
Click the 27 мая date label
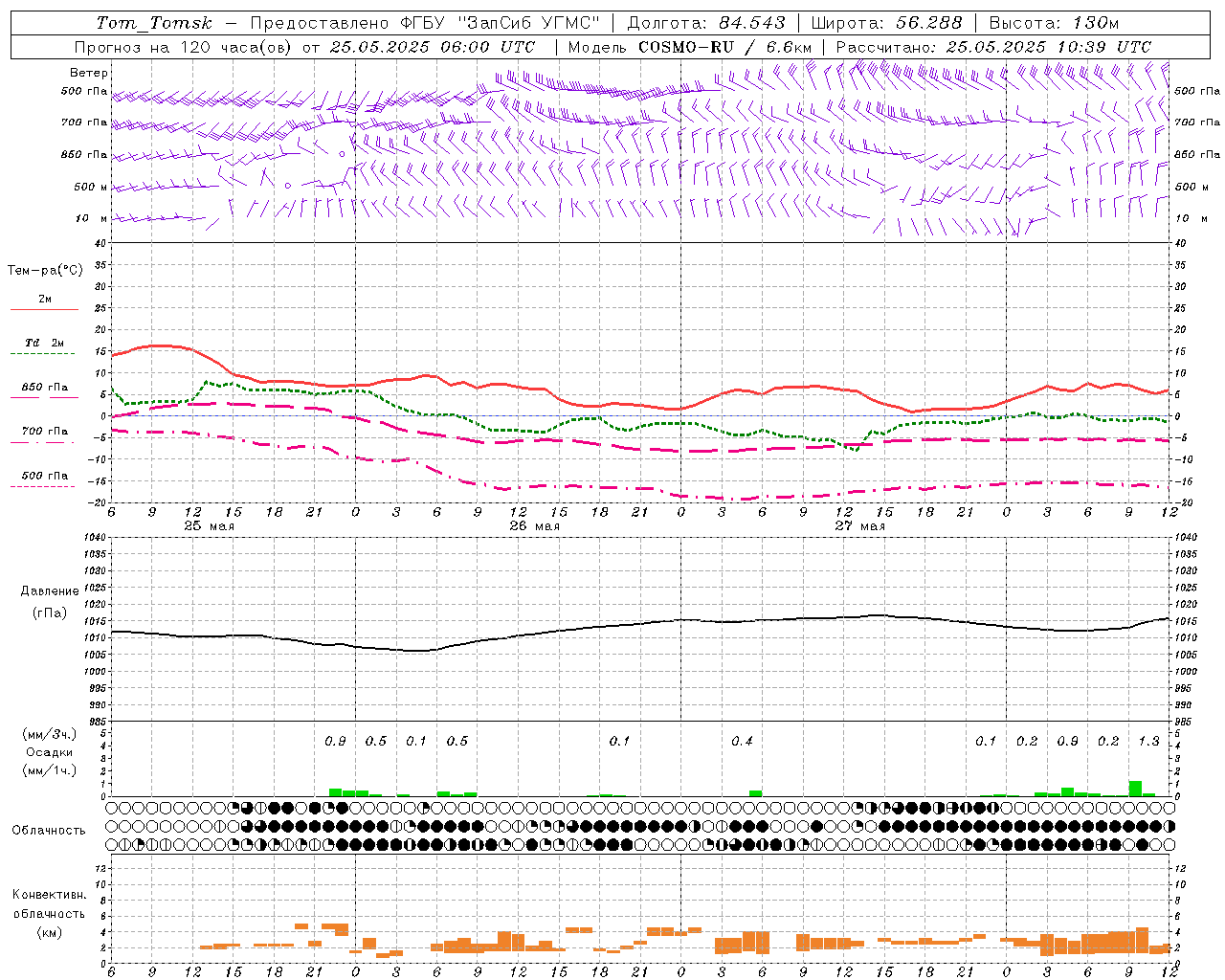point(859,526)
